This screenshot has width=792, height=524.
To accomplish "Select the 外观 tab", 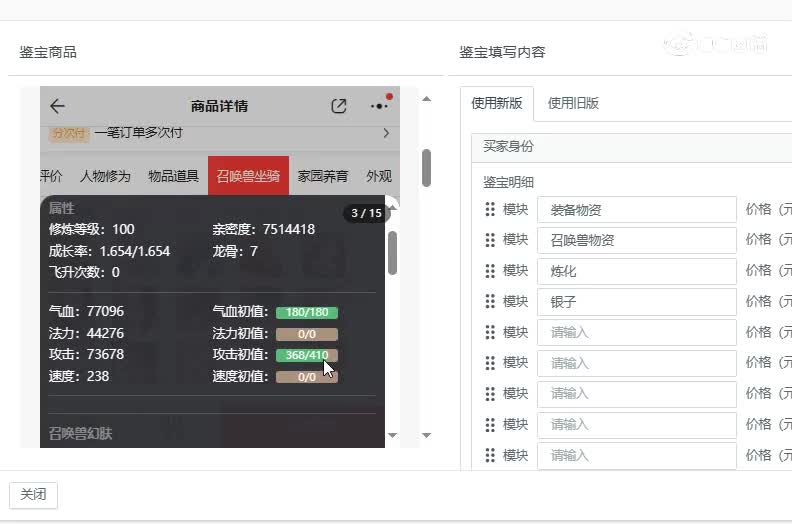I will click(379, 176).
